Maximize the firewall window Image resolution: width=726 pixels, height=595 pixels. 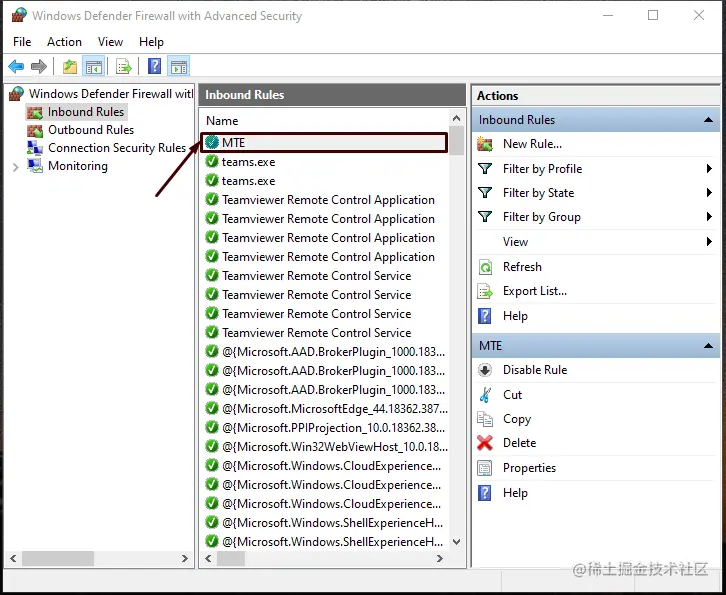[x=653, y=15]
